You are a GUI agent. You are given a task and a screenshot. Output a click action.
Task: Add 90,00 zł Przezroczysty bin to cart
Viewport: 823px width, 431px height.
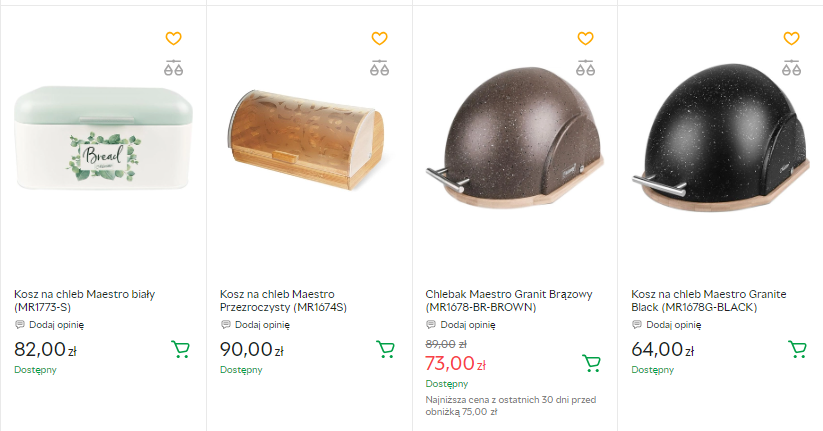[x=385, y=349]
